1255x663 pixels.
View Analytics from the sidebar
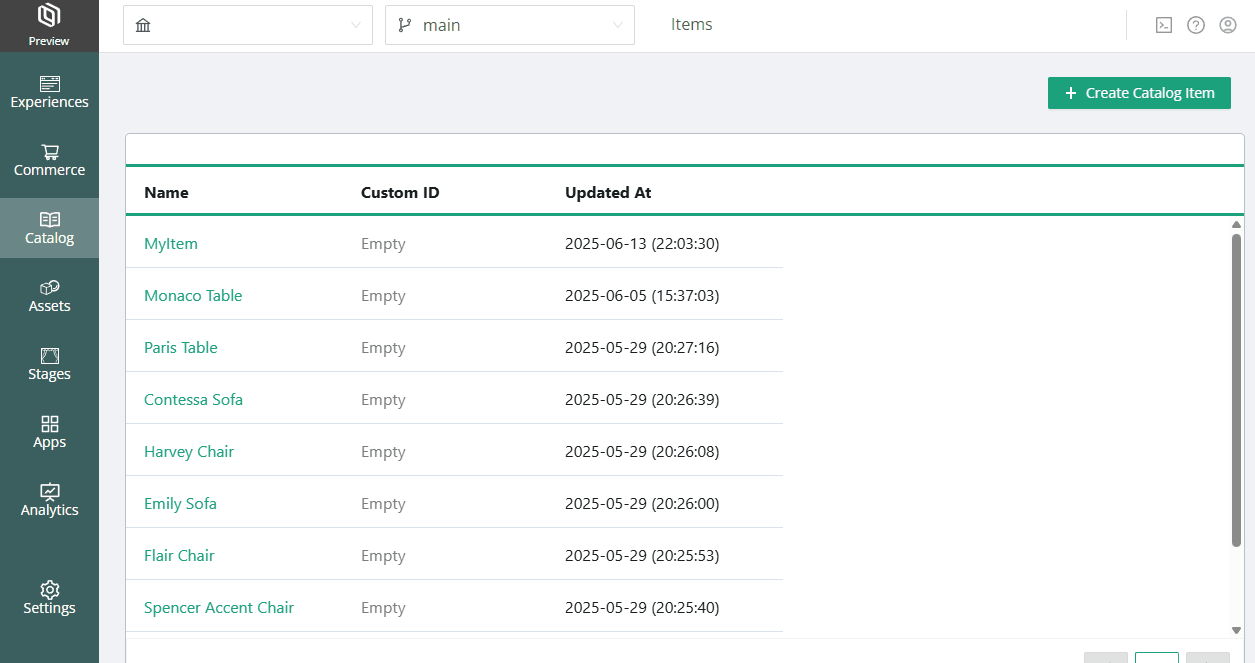49,500
